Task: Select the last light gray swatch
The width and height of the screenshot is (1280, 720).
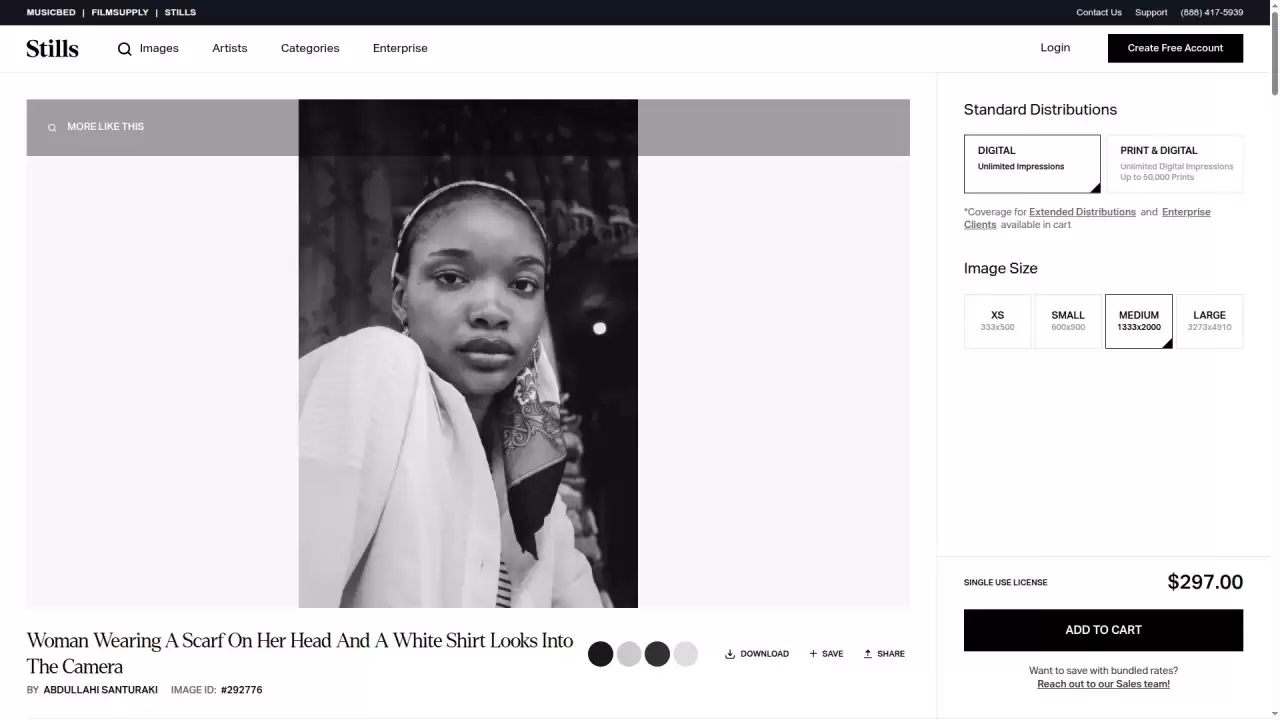Action: coord(685,654)
